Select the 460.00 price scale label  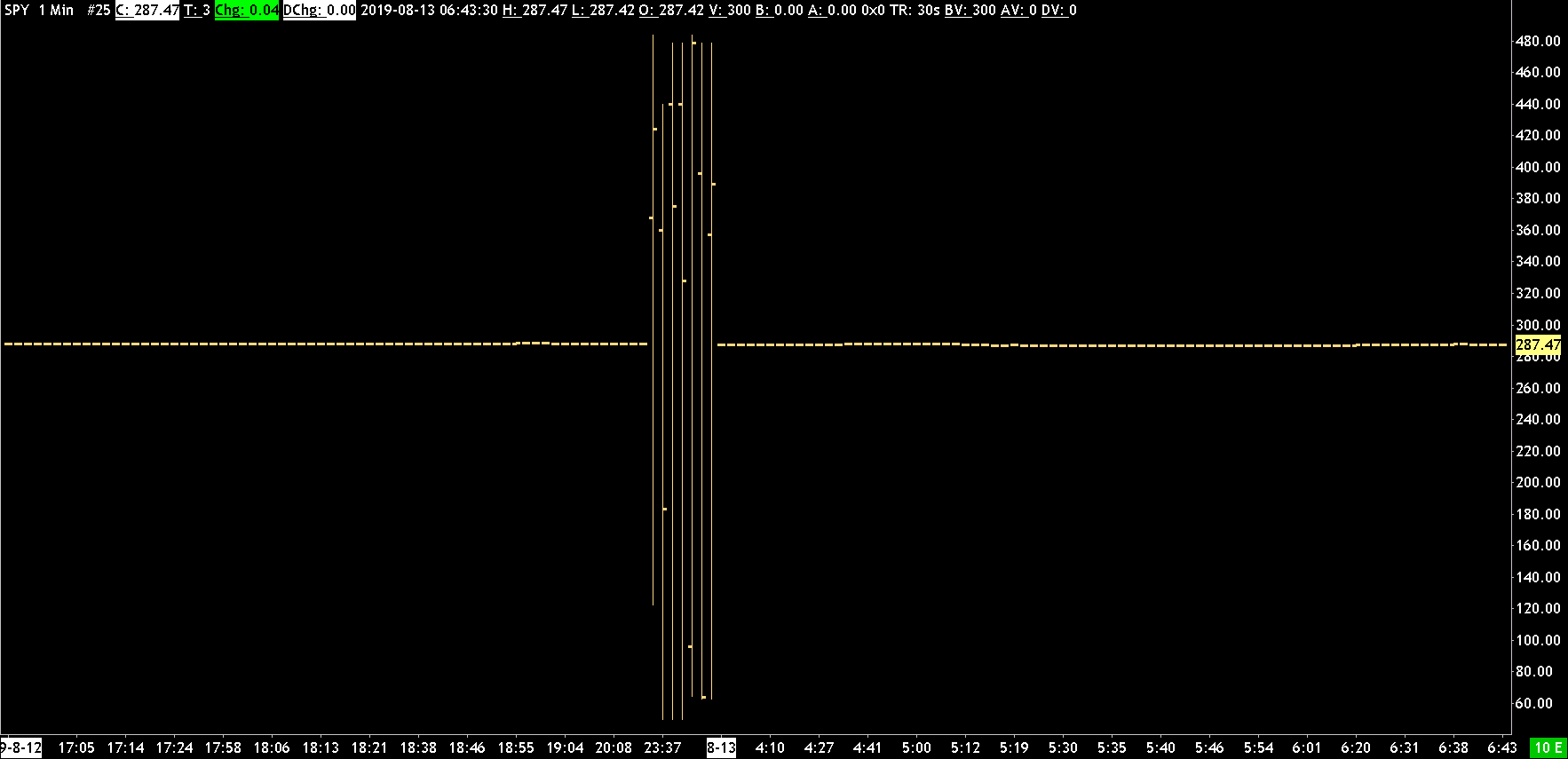1538,72
